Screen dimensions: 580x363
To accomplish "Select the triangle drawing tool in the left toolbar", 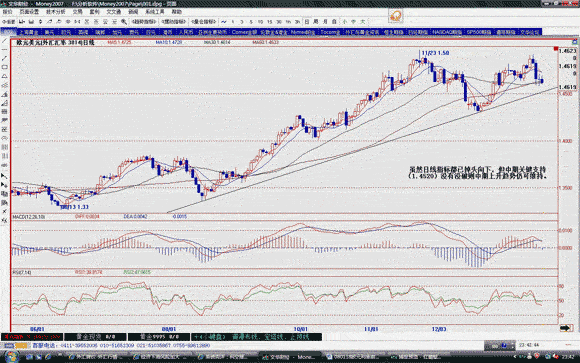I will coord(4,76).
